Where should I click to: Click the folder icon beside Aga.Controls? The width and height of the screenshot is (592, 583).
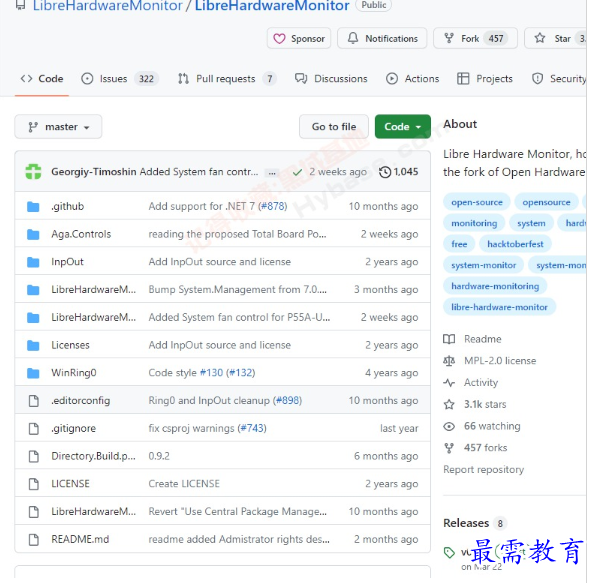tap(33, 234)
